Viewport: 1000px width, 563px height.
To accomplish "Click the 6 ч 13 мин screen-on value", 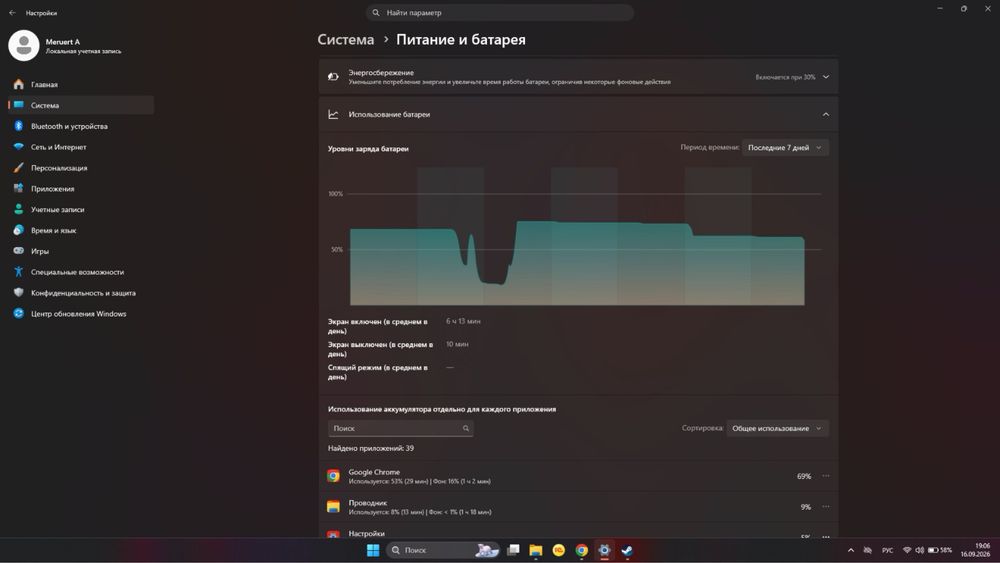I will pyautogui.click(x=463, y=321).
